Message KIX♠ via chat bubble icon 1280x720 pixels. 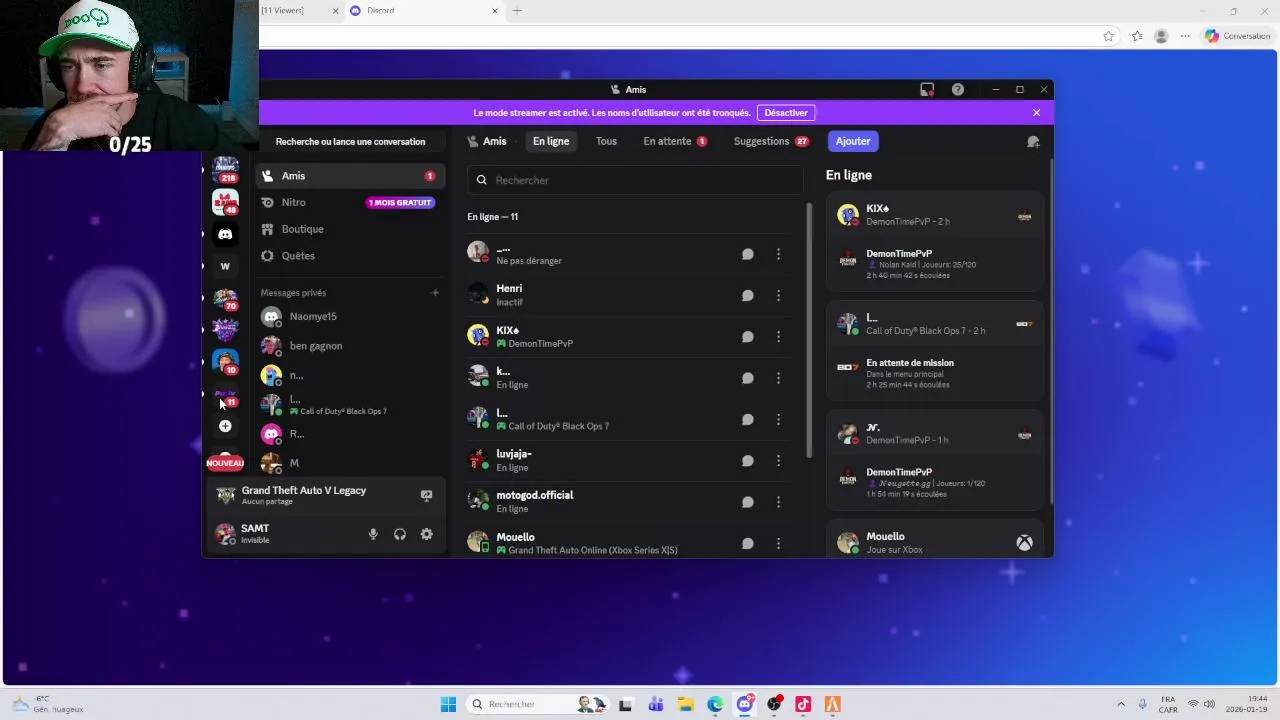(x=747, y=337)
